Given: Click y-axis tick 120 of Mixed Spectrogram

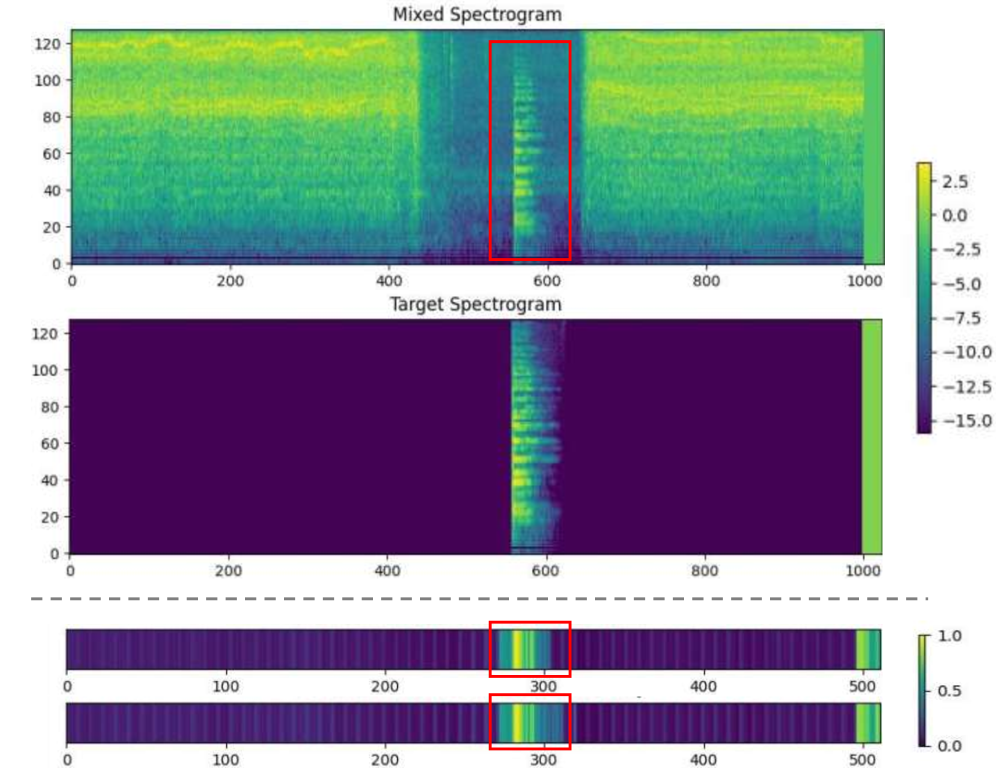Looking at the screenshot, I should tap(48, 44).
